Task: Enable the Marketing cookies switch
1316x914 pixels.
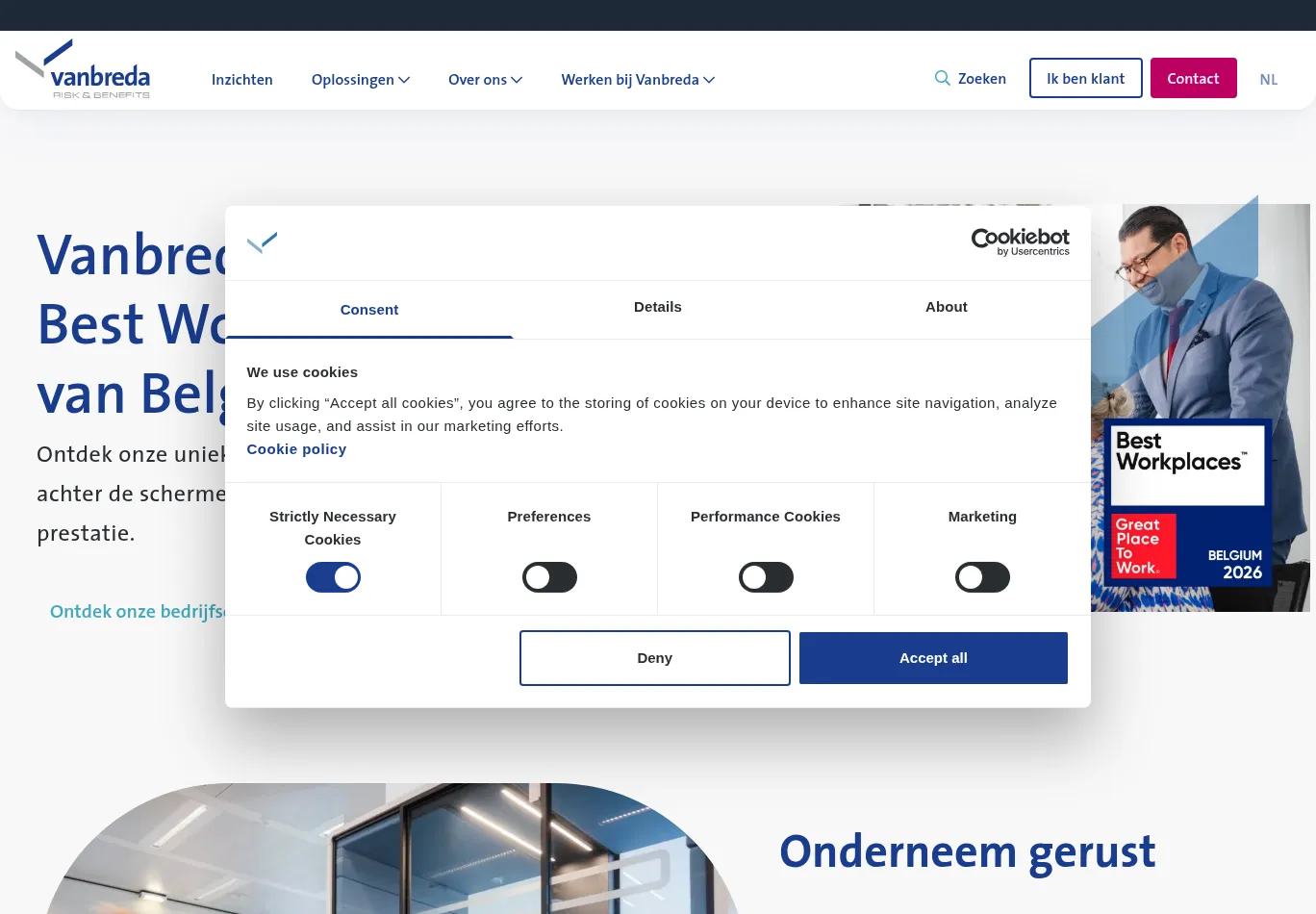Action: tap(982, 577)
